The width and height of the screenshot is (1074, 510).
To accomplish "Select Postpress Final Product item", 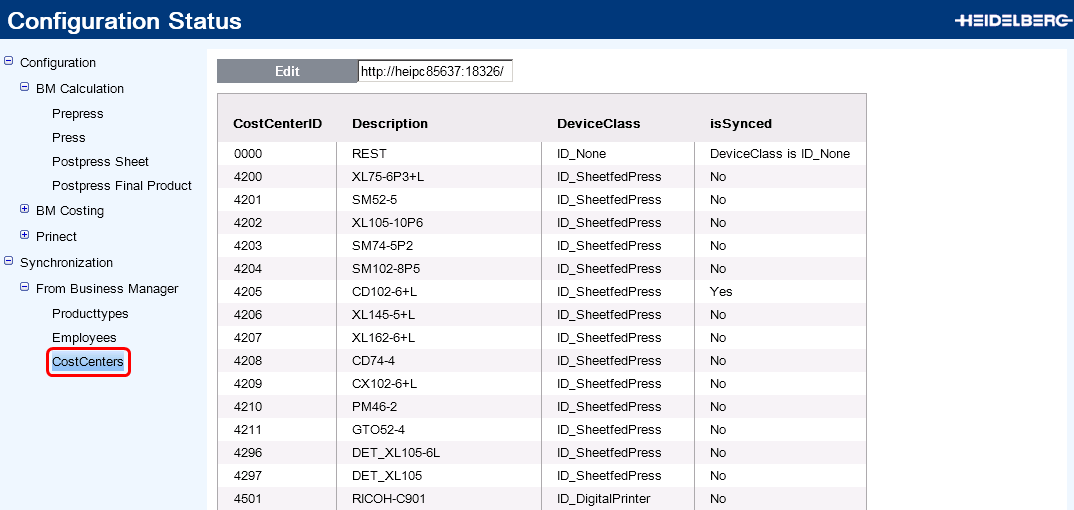I will coord(121,186).
